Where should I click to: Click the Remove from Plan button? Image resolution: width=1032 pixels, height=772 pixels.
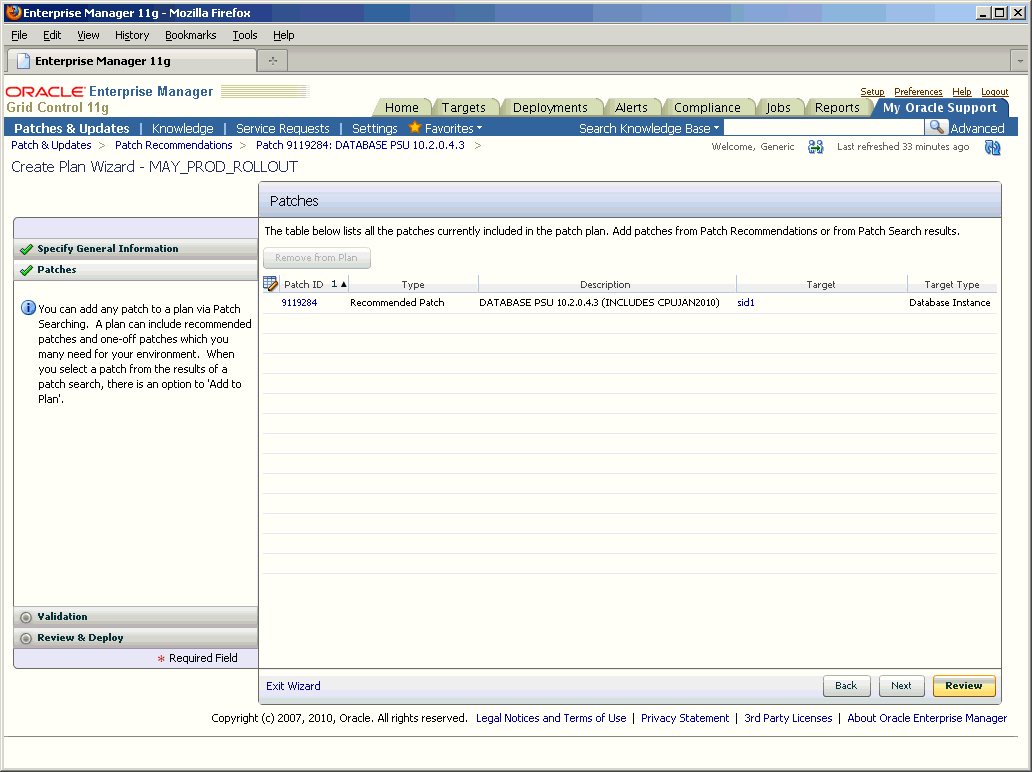pos(317,258)
